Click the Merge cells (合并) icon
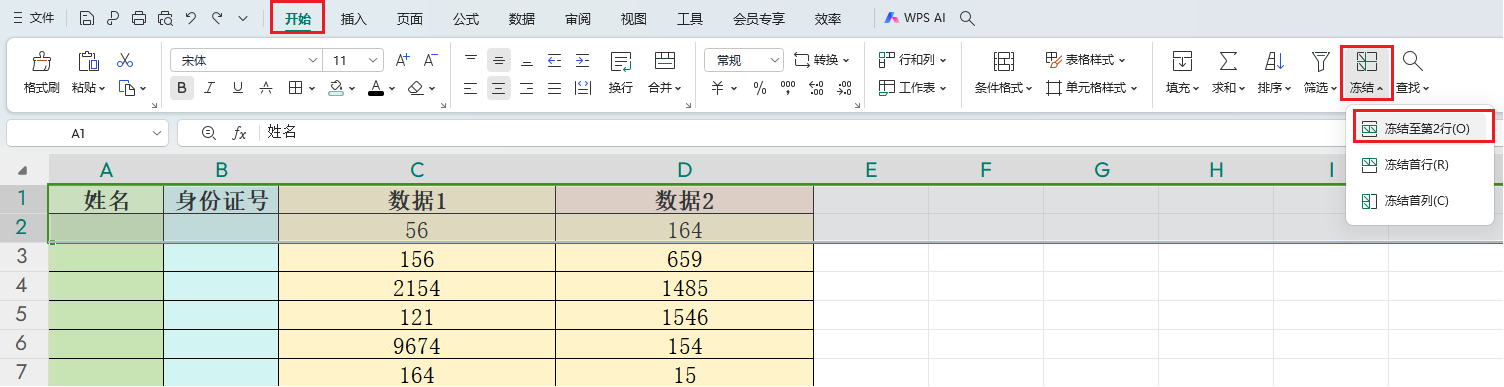This screenshot has height=387, width=1504. point(664,62)
